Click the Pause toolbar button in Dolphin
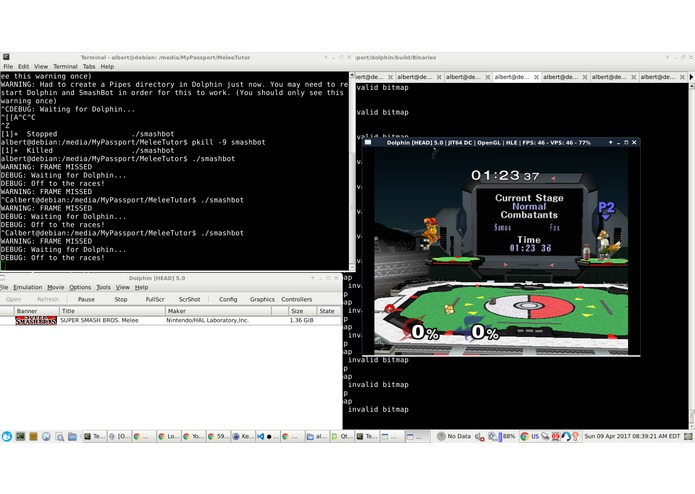 86,300
